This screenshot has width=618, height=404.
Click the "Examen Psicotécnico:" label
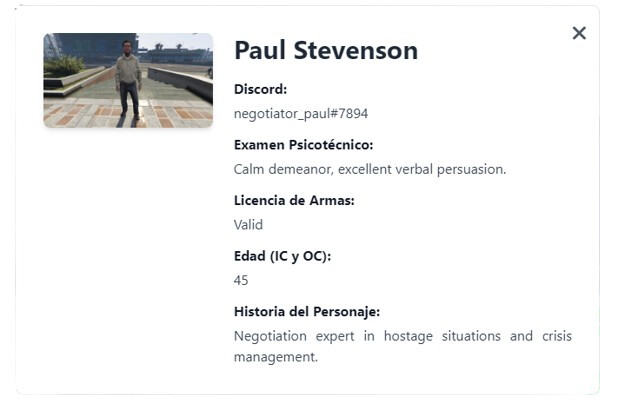pos(303,145)
